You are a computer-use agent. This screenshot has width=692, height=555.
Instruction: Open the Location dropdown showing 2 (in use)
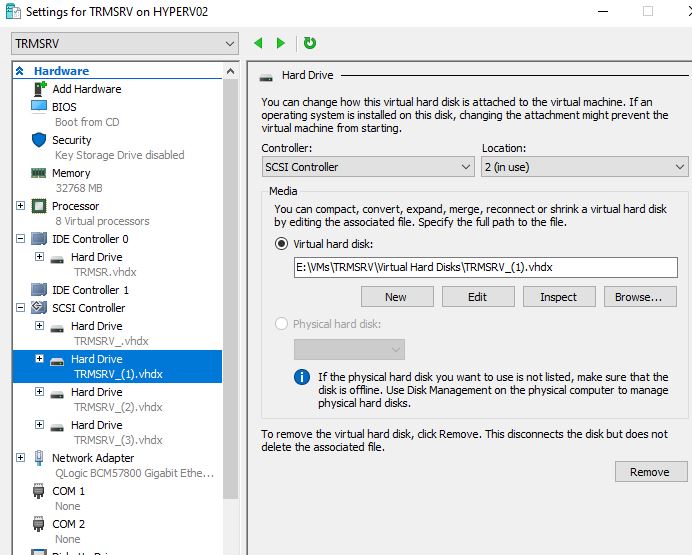tap(584, 167)
